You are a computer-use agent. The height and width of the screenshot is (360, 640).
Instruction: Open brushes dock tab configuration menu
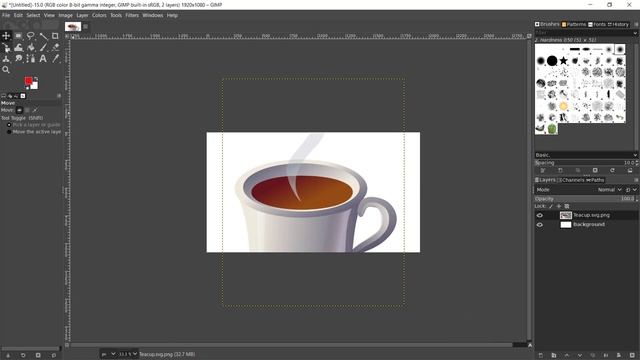coord(636,24)
